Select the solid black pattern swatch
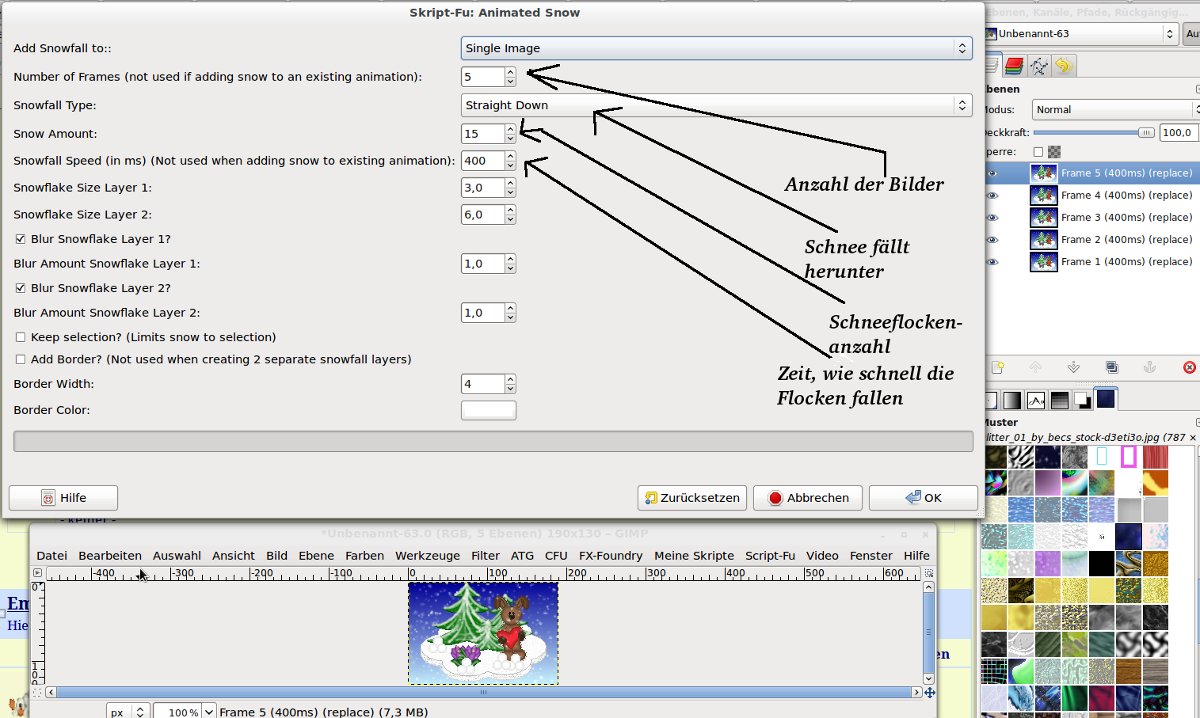 click(1102, 563)
